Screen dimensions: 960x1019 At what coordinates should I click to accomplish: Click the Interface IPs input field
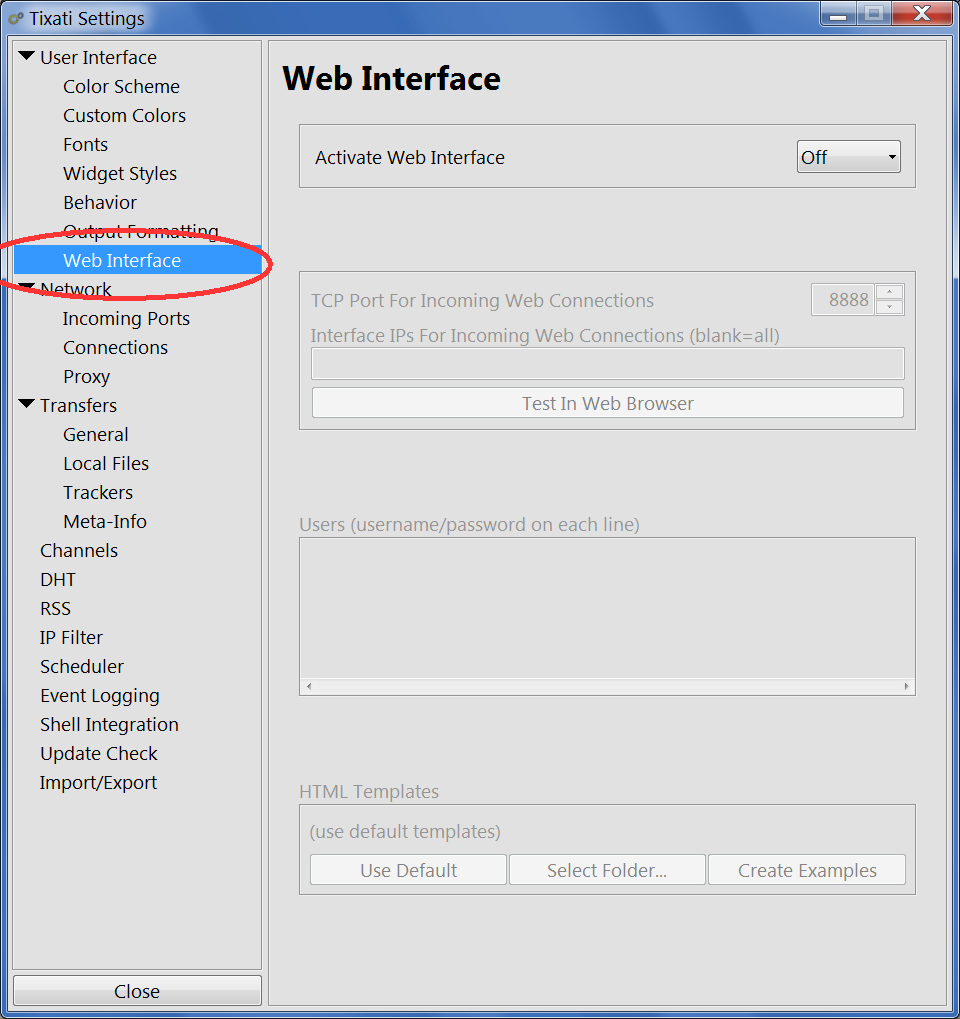coord(608,363)
